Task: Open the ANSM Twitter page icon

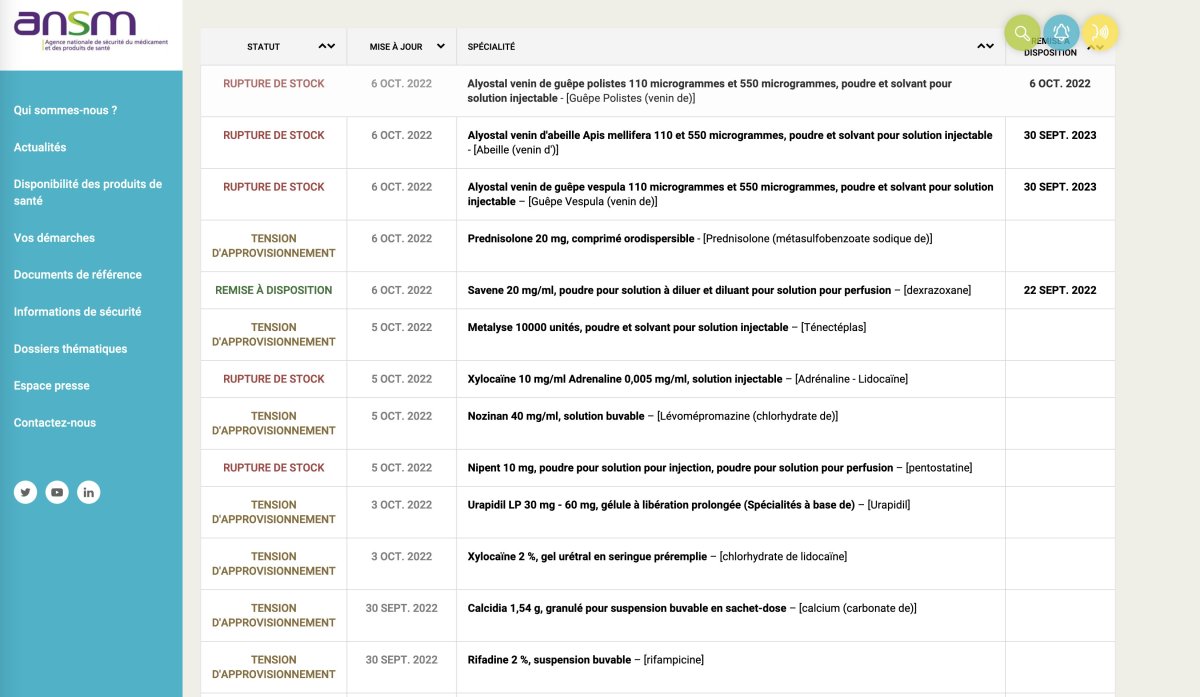Action: point(25,492)
